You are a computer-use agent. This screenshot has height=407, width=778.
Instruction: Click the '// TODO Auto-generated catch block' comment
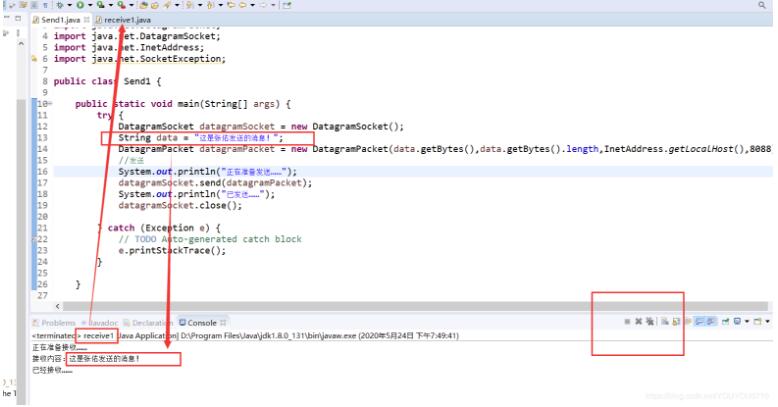pos(210,239)
